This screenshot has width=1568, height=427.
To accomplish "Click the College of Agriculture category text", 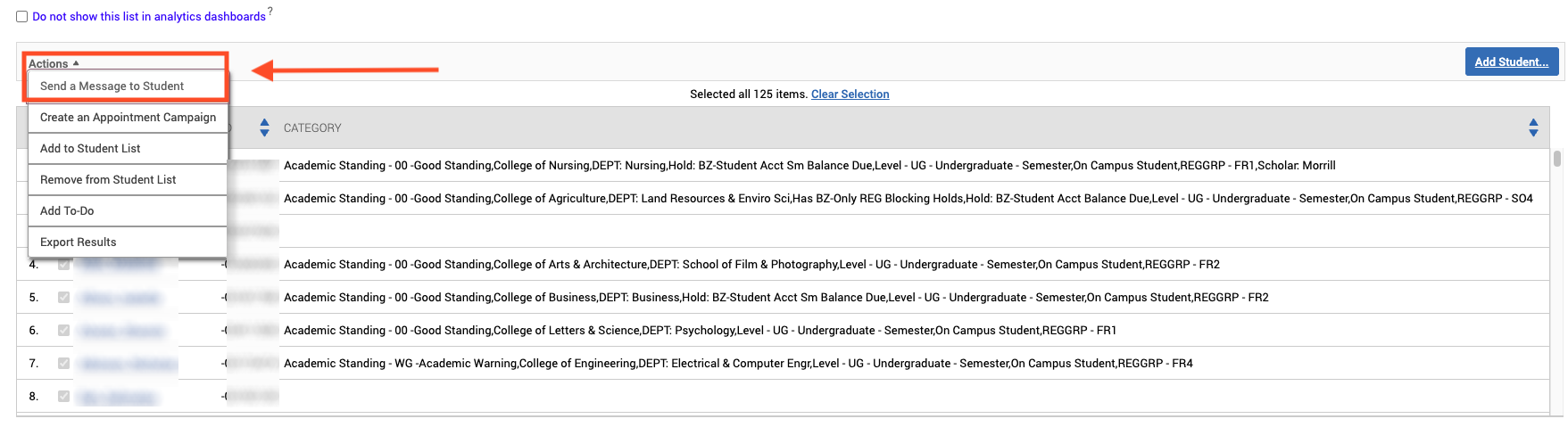I will tap(908, 199).
